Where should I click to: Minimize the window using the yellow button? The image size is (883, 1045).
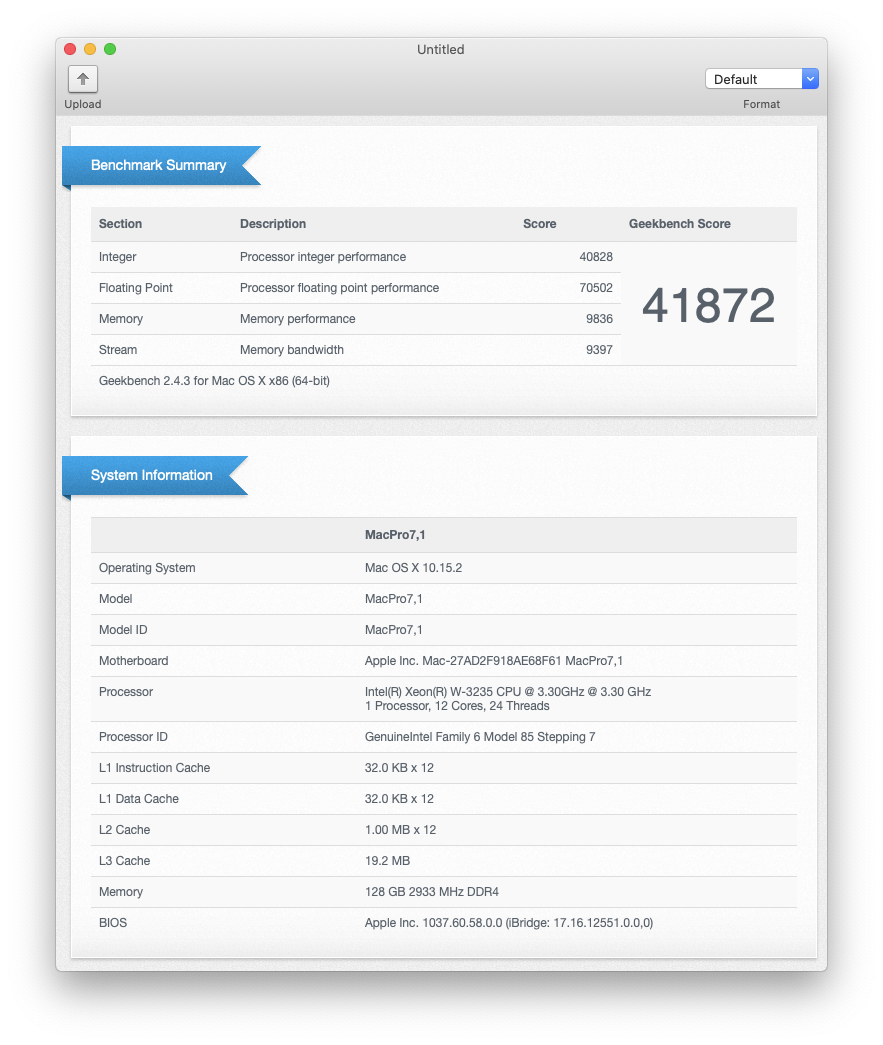click(x=90, y=49)
